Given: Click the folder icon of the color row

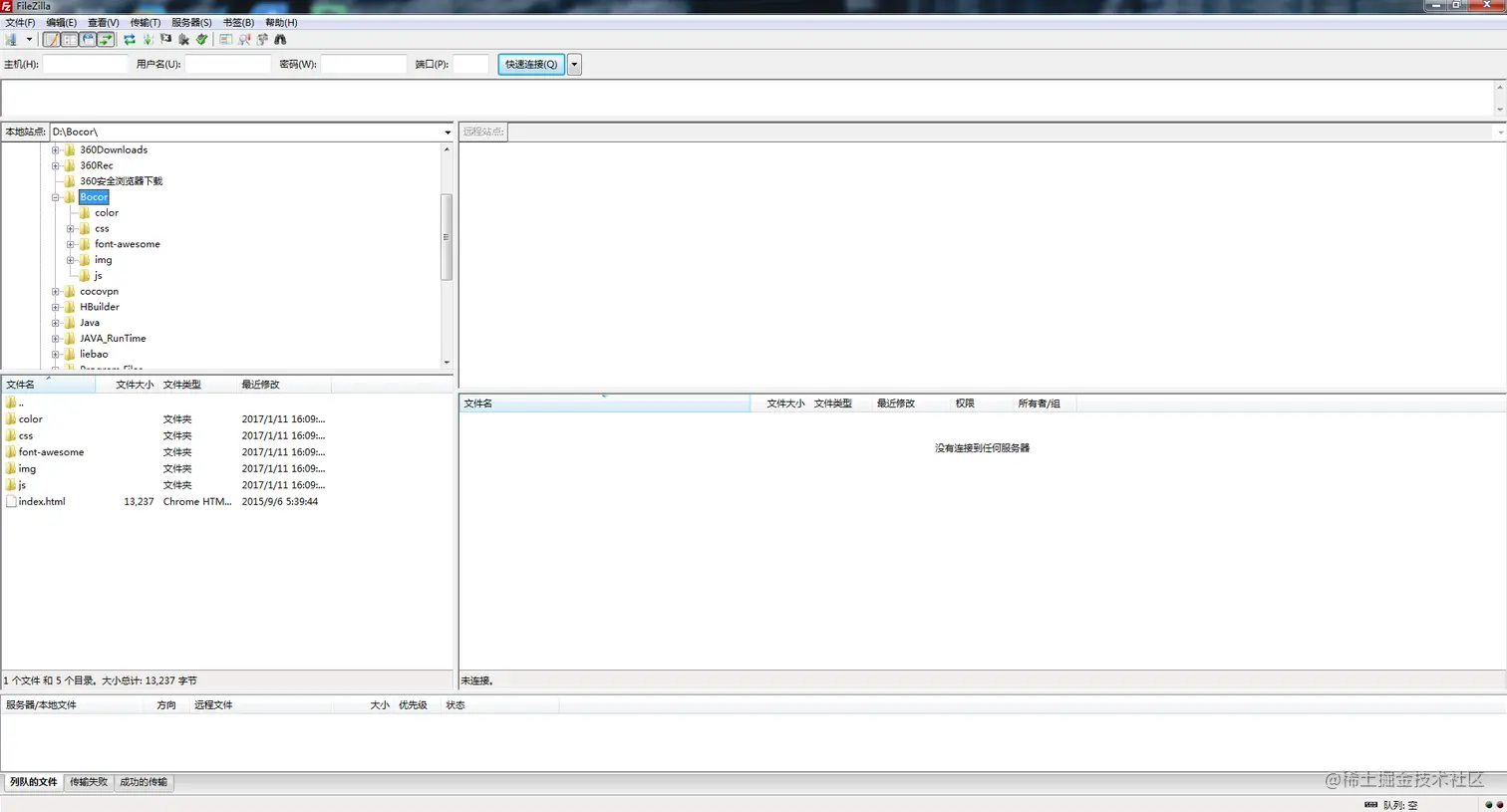Looking at the screenshot, I should tap(11, 419).
